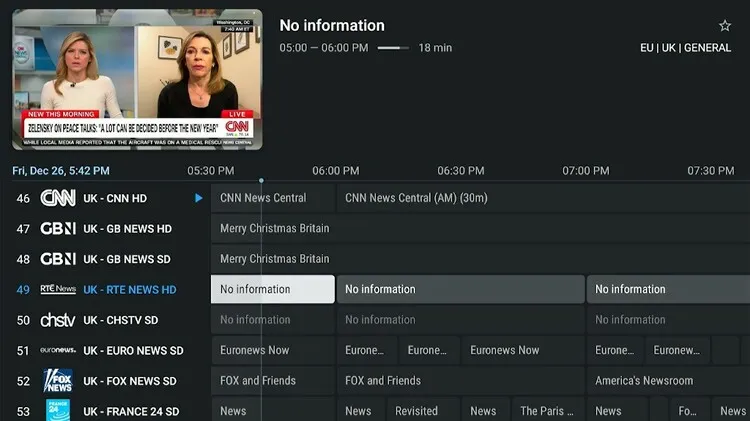Select channel UK - GB NEWS SD

(127, 259)
